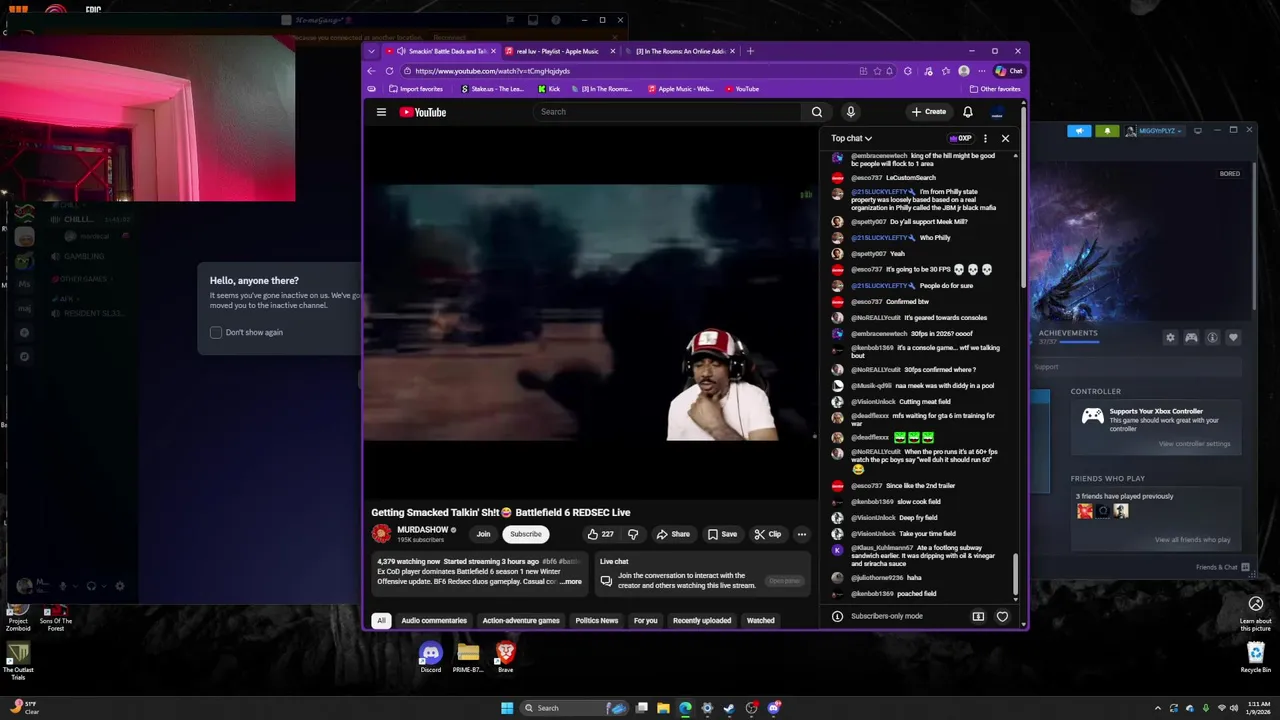Open the Edge Copilot Chat button
The width and height of the screenshot is (1280, 720).
[x=1009, y=71]
